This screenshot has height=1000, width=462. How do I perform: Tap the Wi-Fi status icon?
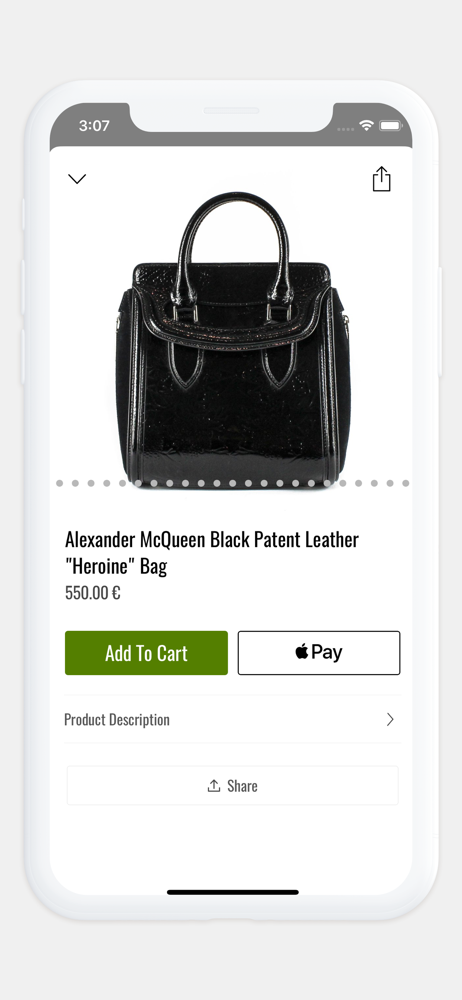pyautogui.click(x=366, y=125)
